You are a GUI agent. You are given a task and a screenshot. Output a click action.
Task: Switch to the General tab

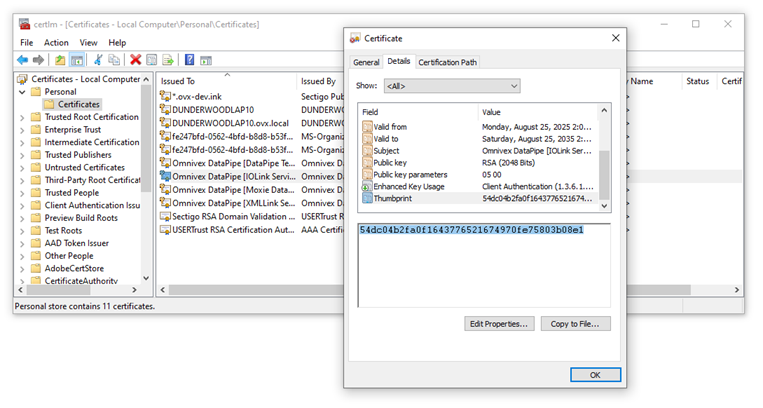[x=365, y=62]
